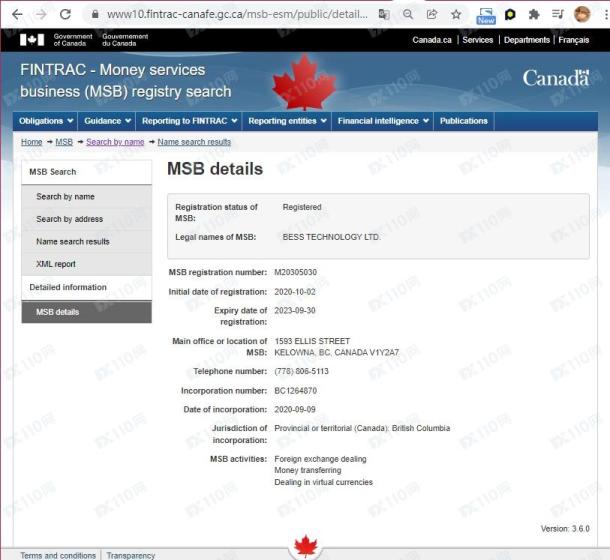Click jurisdiction value 'British Columbia'
Screen dimensions: 610x560
pyautogui.click(x=421, y=428)
